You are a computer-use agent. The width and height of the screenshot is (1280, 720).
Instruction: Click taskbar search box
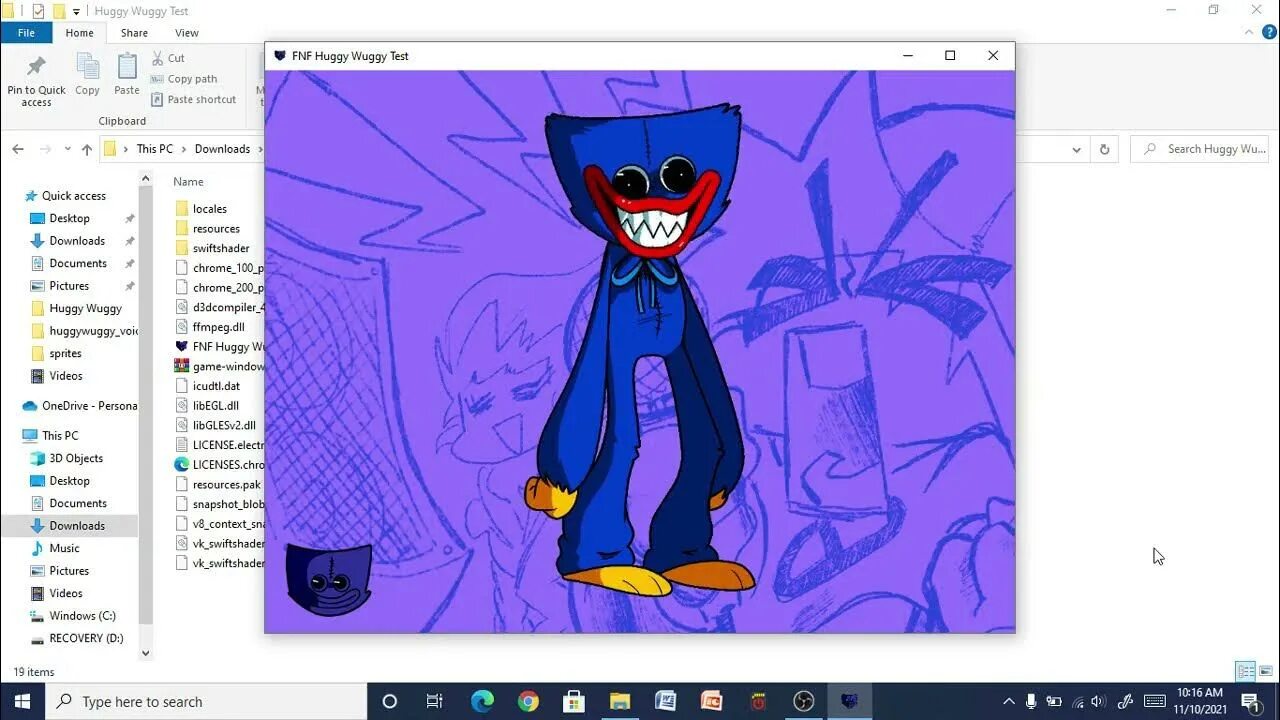(x=207, y=701)
